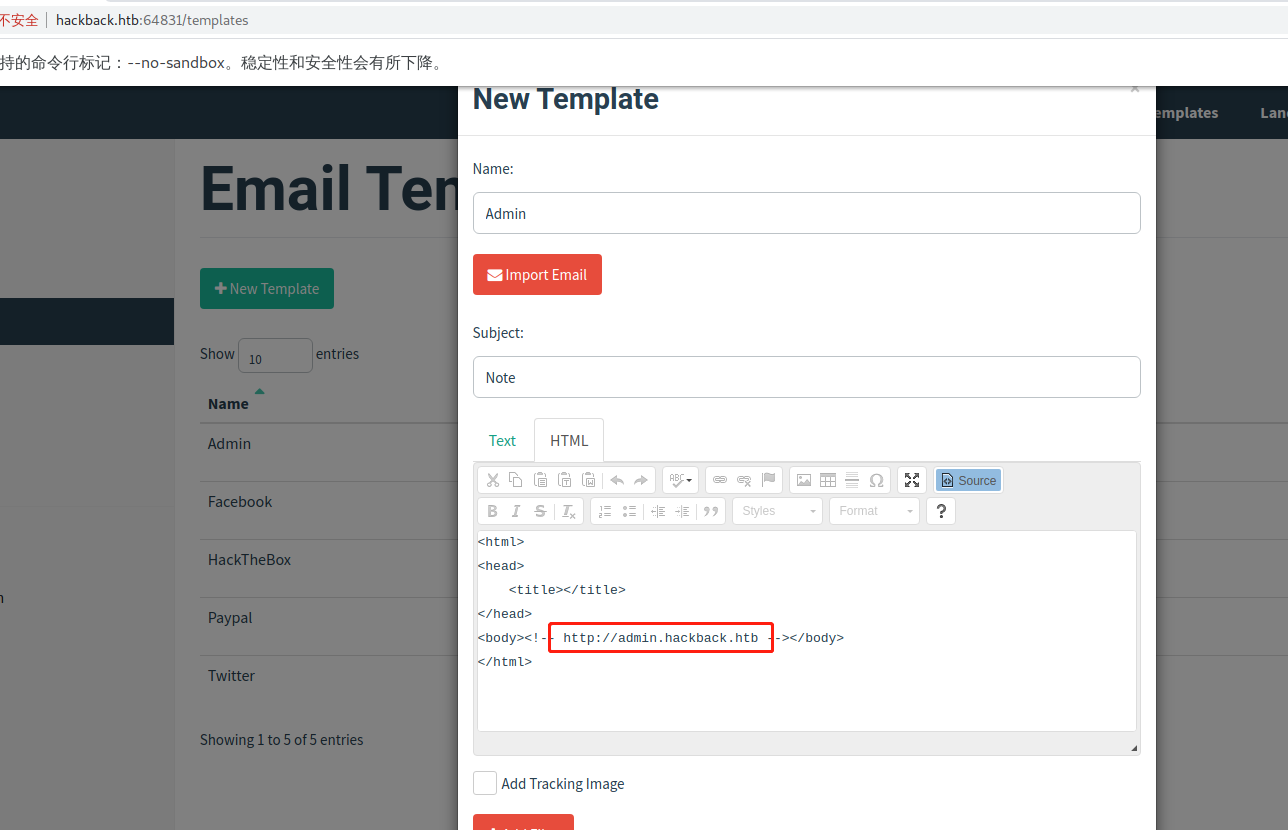
Task: Click Paste as plain text icon
Action: click(564, 480)
